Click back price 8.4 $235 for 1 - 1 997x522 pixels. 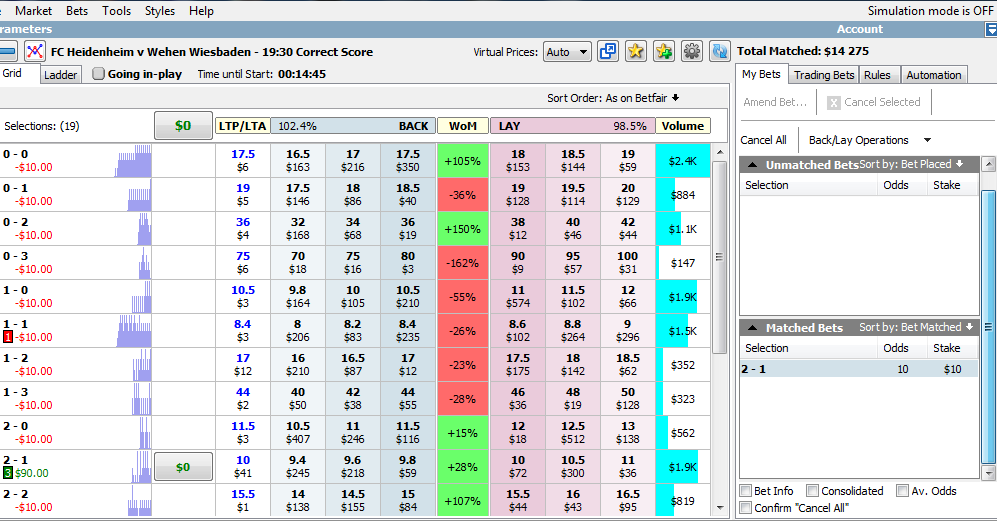[x=408, y=331]
